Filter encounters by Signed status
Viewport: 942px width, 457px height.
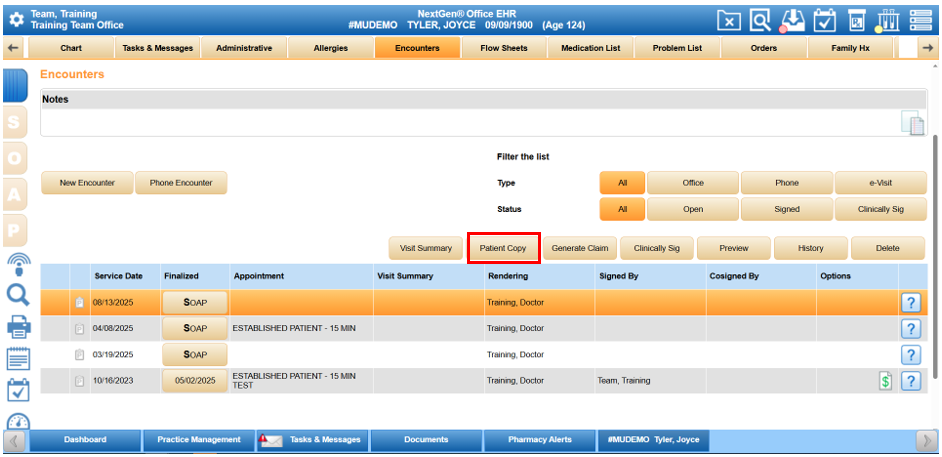coord(786,210)
